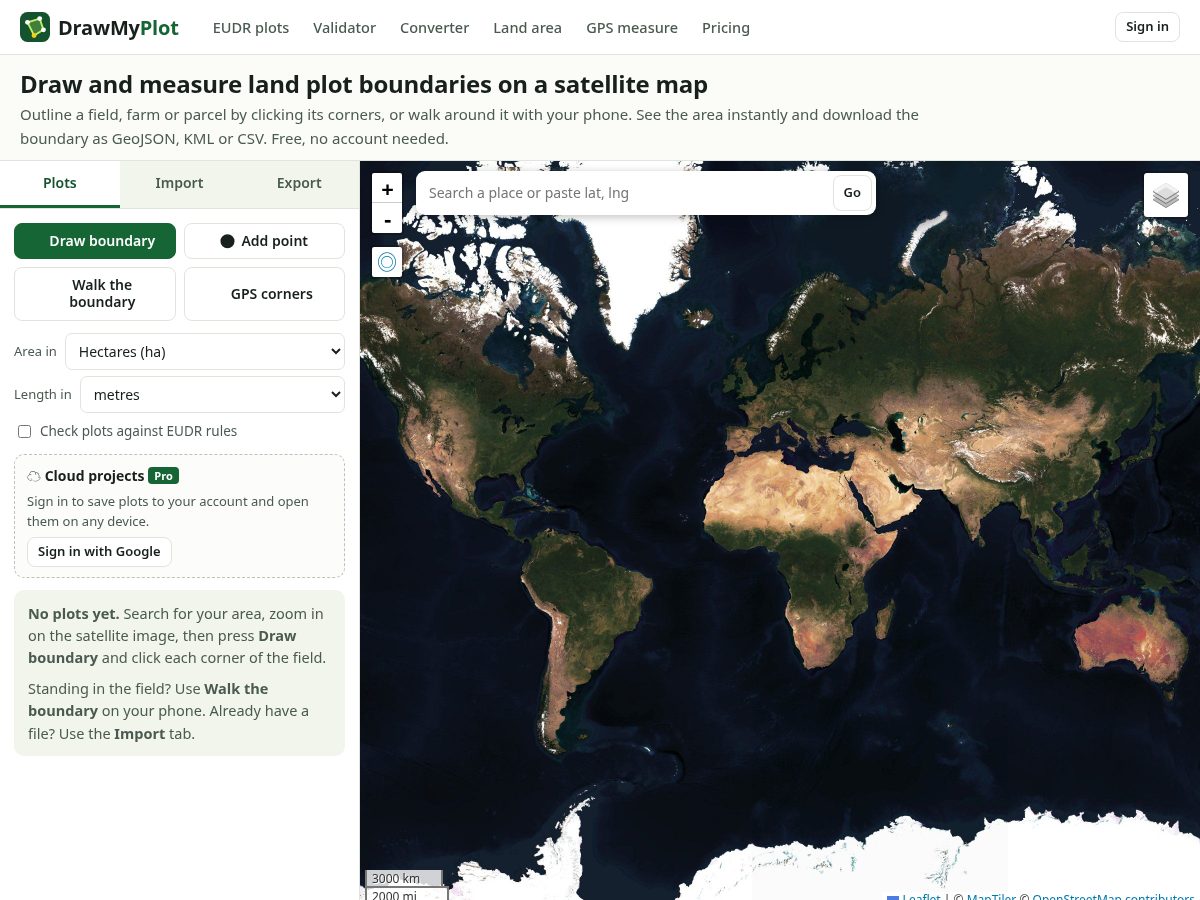Open the Area in units dropdown
This screenshot has height=900, width=1200.
click(205, 352)
